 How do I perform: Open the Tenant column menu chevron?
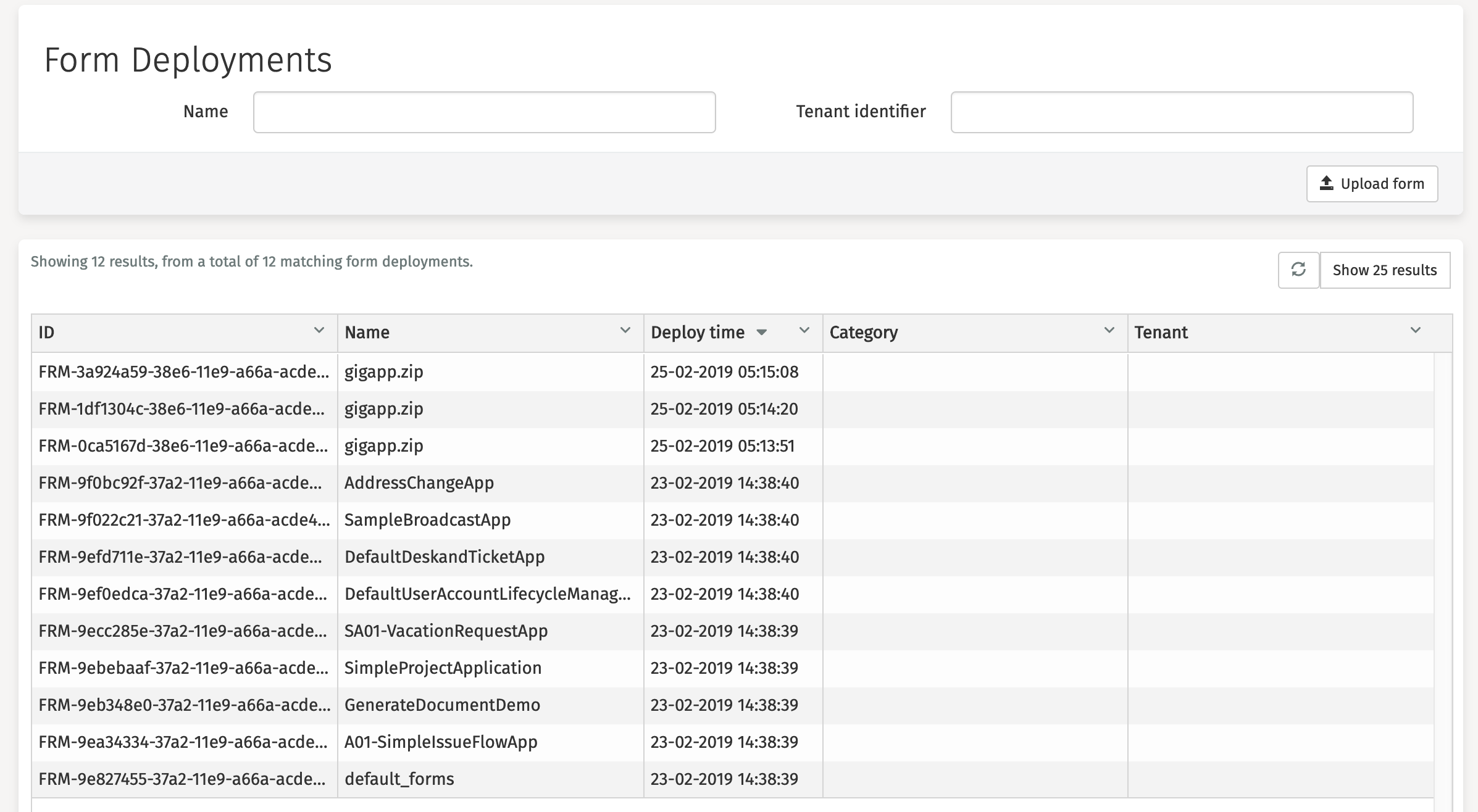[1416, 330]
